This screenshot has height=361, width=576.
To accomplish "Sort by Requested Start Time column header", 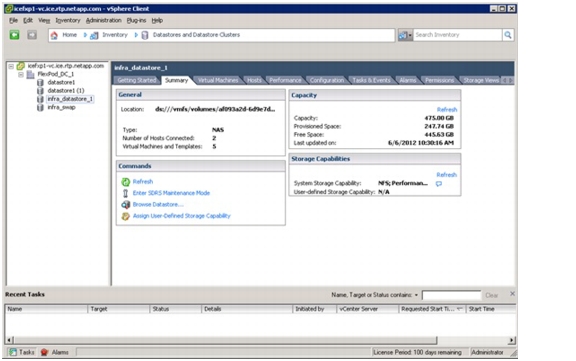I will 432,309.
